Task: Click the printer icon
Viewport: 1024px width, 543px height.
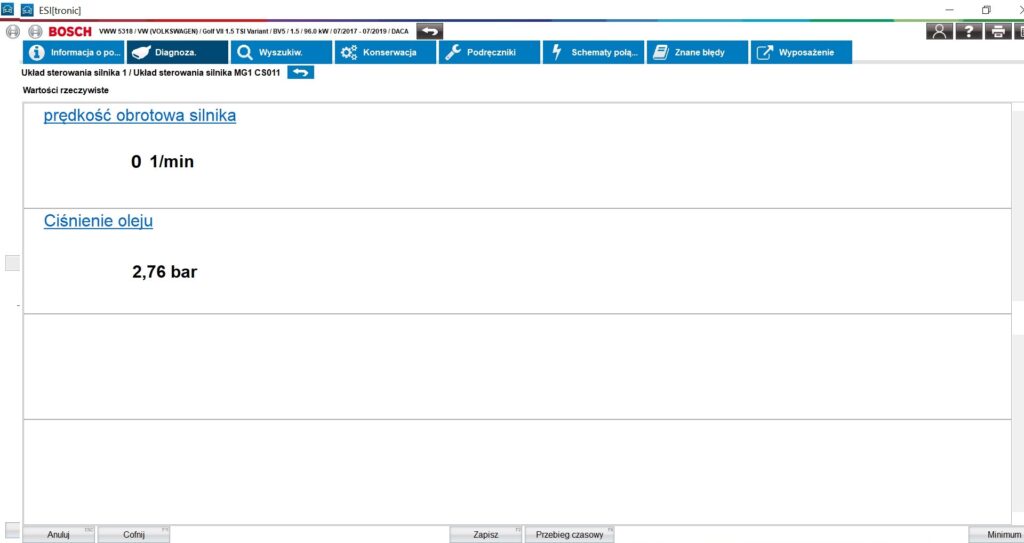Action: [997, 31]
